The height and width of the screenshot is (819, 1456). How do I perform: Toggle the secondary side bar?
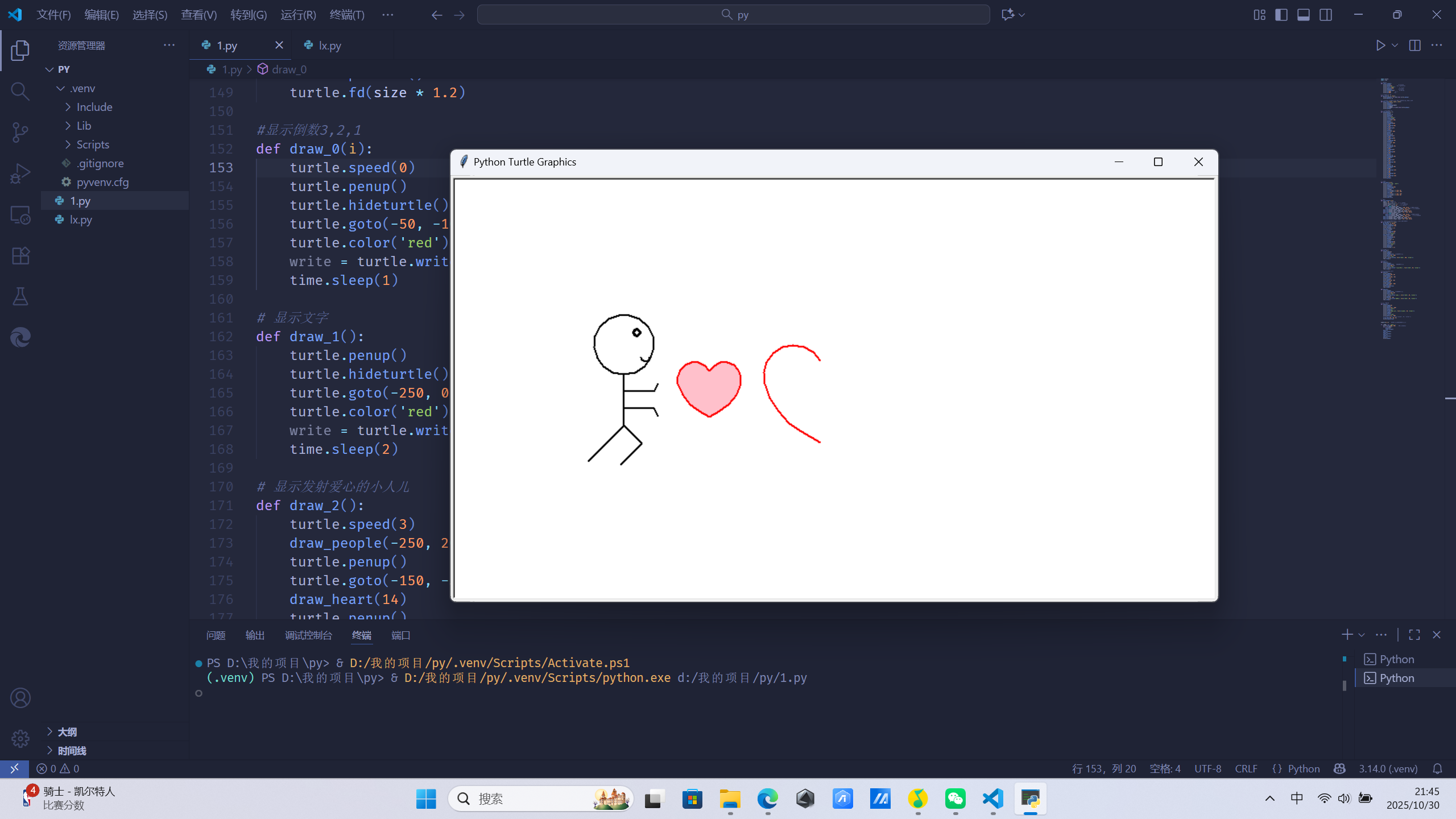tap(1326, 15)
